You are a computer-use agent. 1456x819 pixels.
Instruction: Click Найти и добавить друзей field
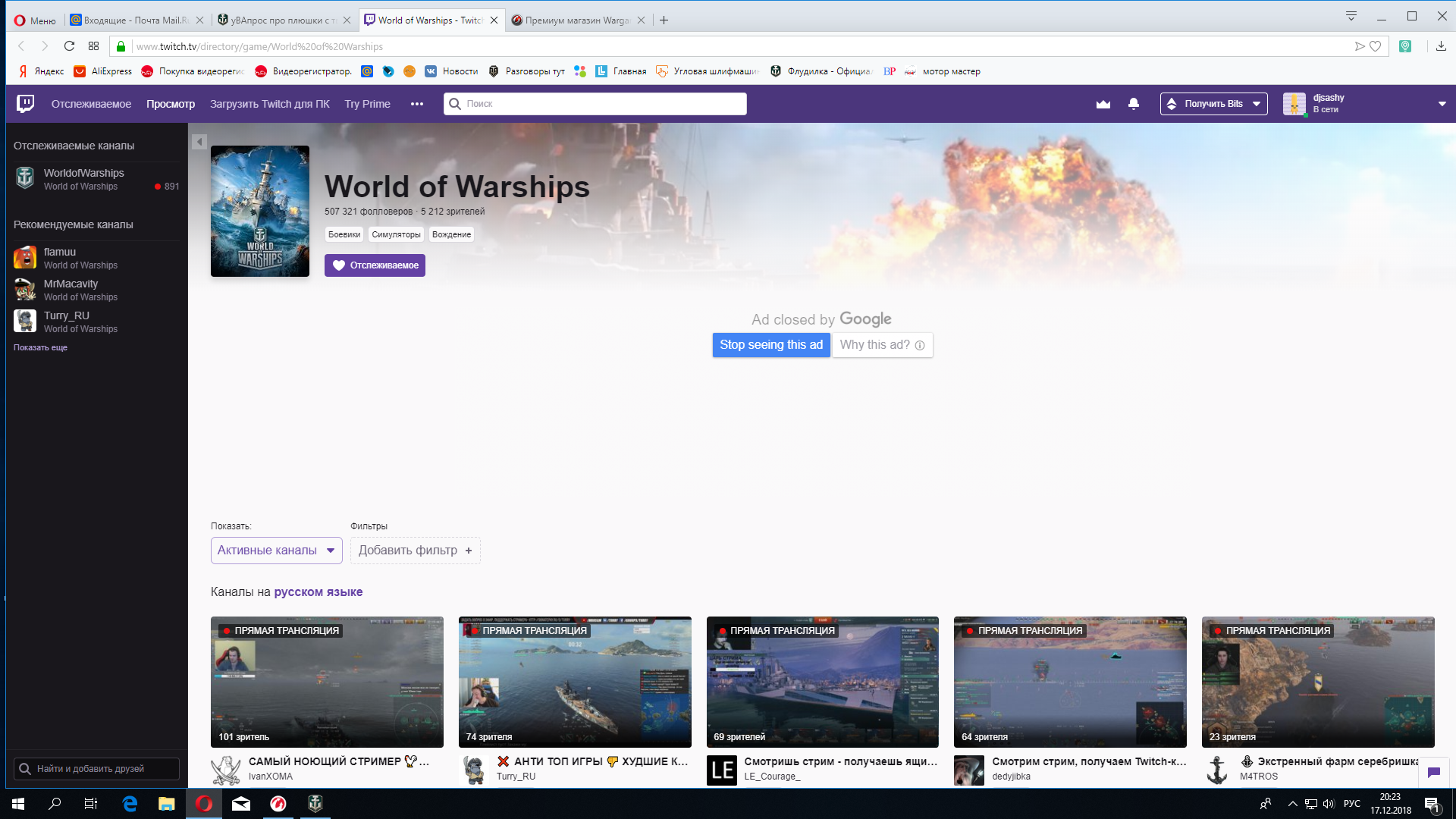tap(96, 769)
